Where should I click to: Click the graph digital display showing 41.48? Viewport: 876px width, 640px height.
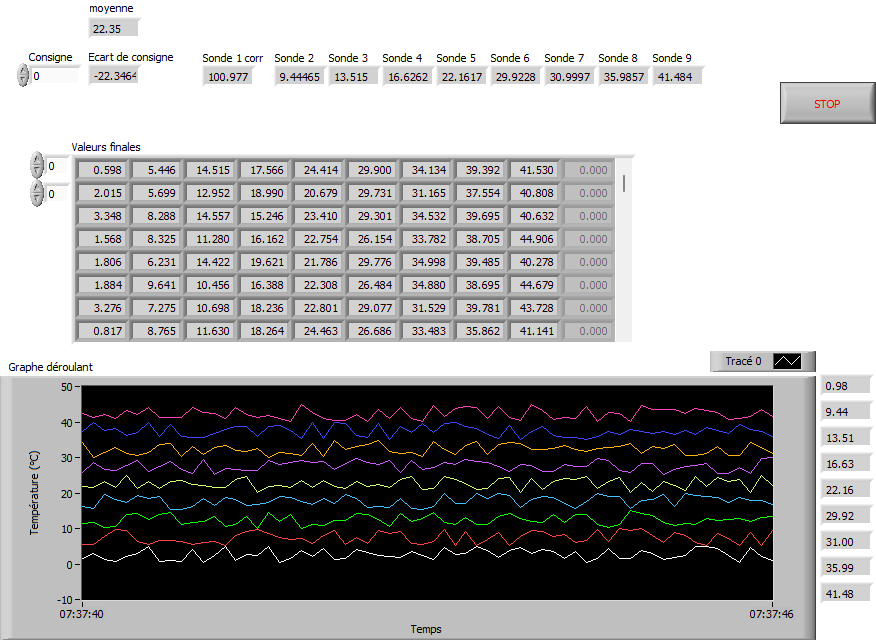[845, 594]
